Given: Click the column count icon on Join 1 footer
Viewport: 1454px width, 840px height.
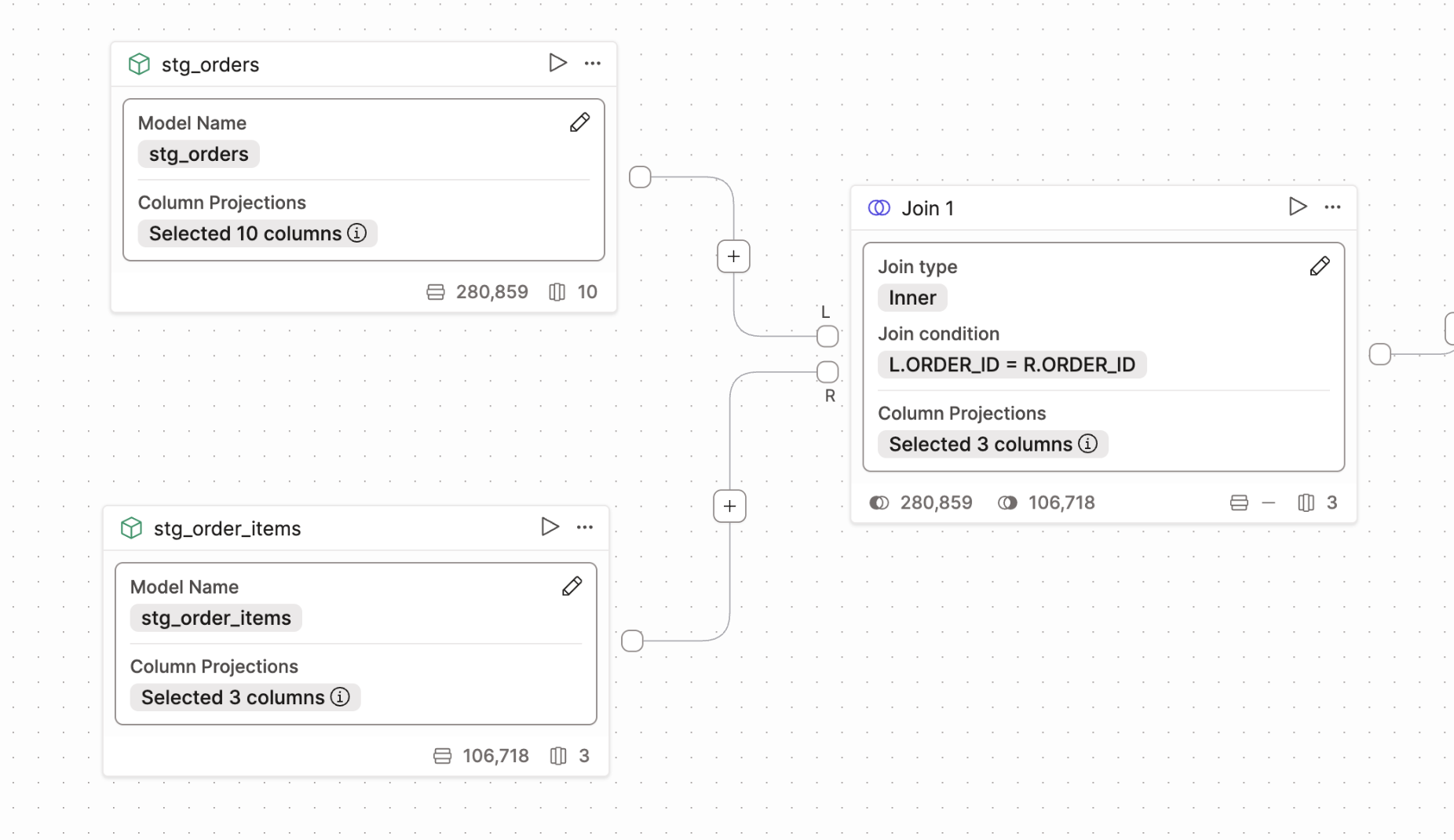Looking at the screenshot, I should click(x=1306, y=502).
